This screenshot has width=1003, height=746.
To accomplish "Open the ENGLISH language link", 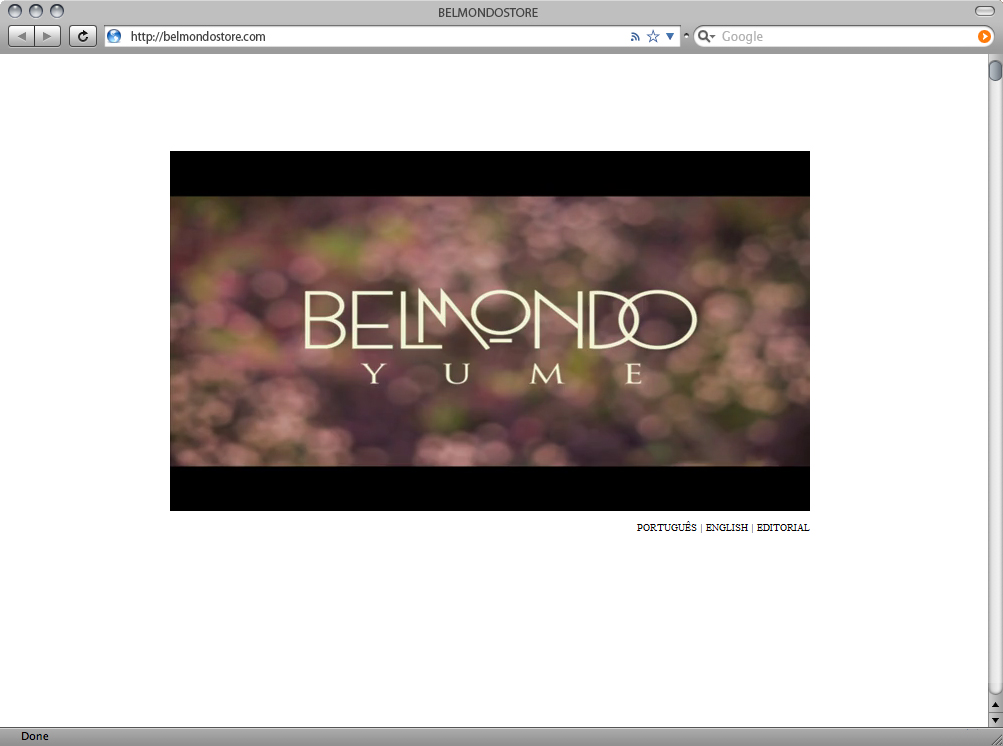I will 727,528.
